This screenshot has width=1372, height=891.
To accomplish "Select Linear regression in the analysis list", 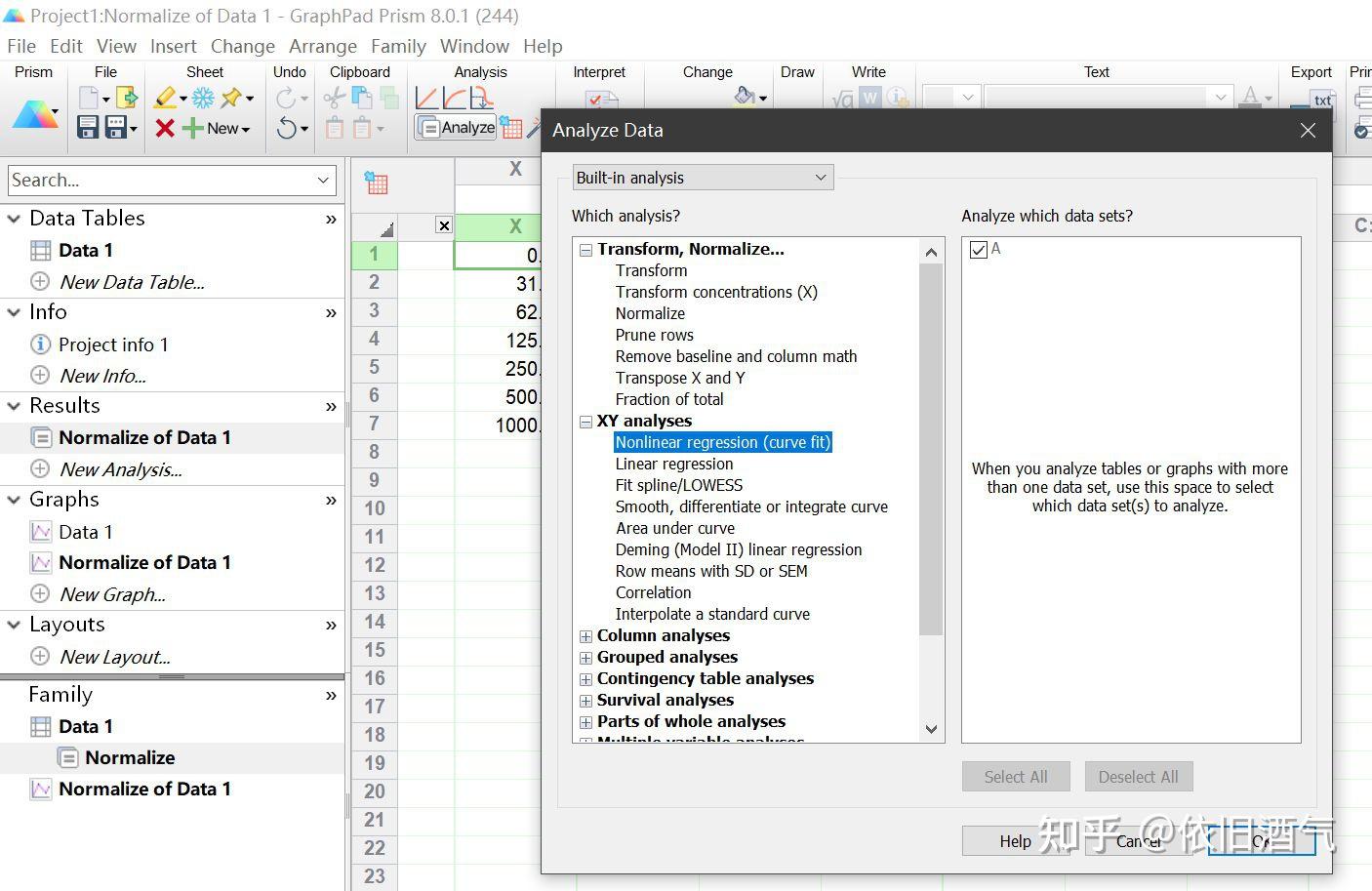I will (x=674, y=465).
